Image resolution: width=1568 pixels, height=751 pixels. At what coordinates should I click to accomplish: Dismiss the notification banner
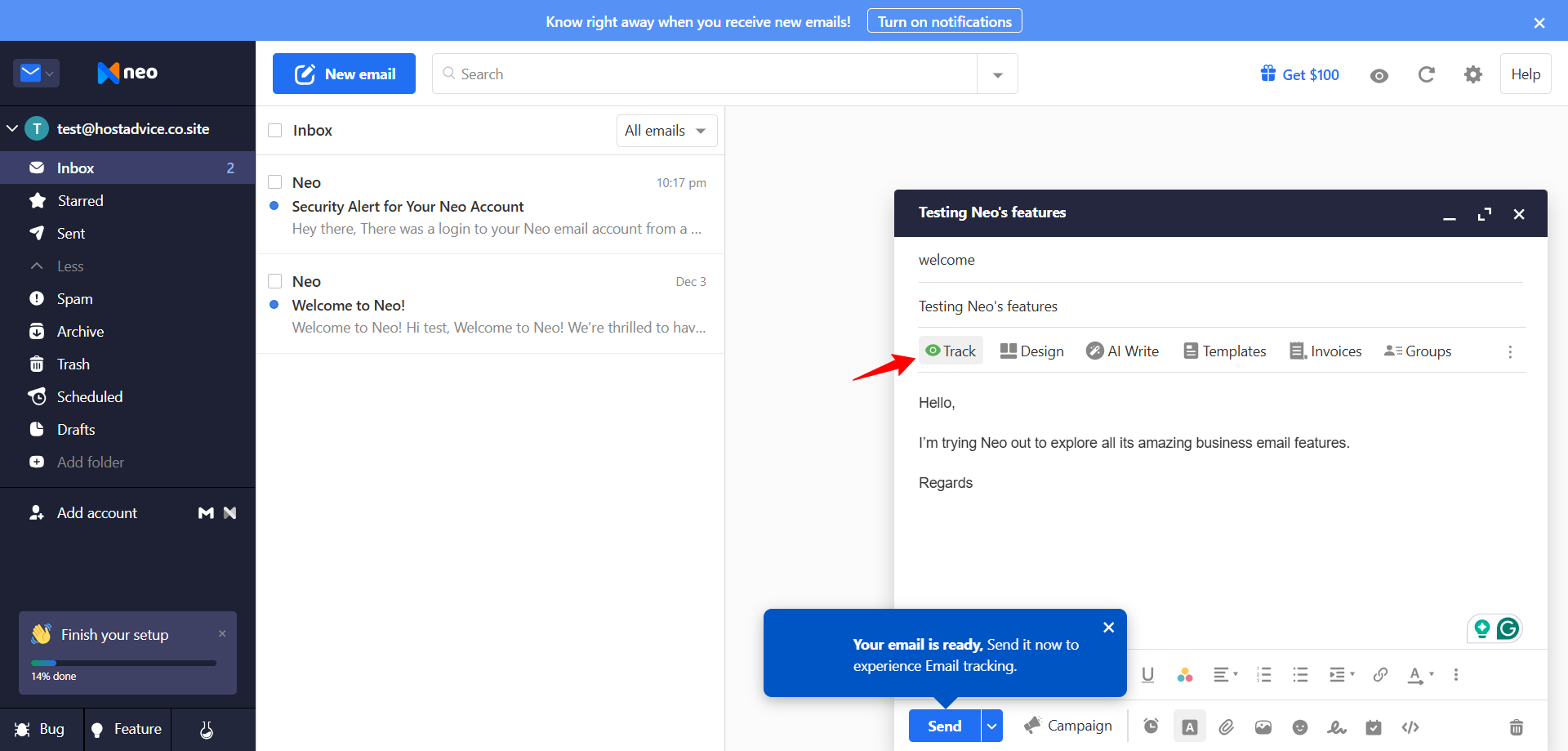coord(1539,23)
